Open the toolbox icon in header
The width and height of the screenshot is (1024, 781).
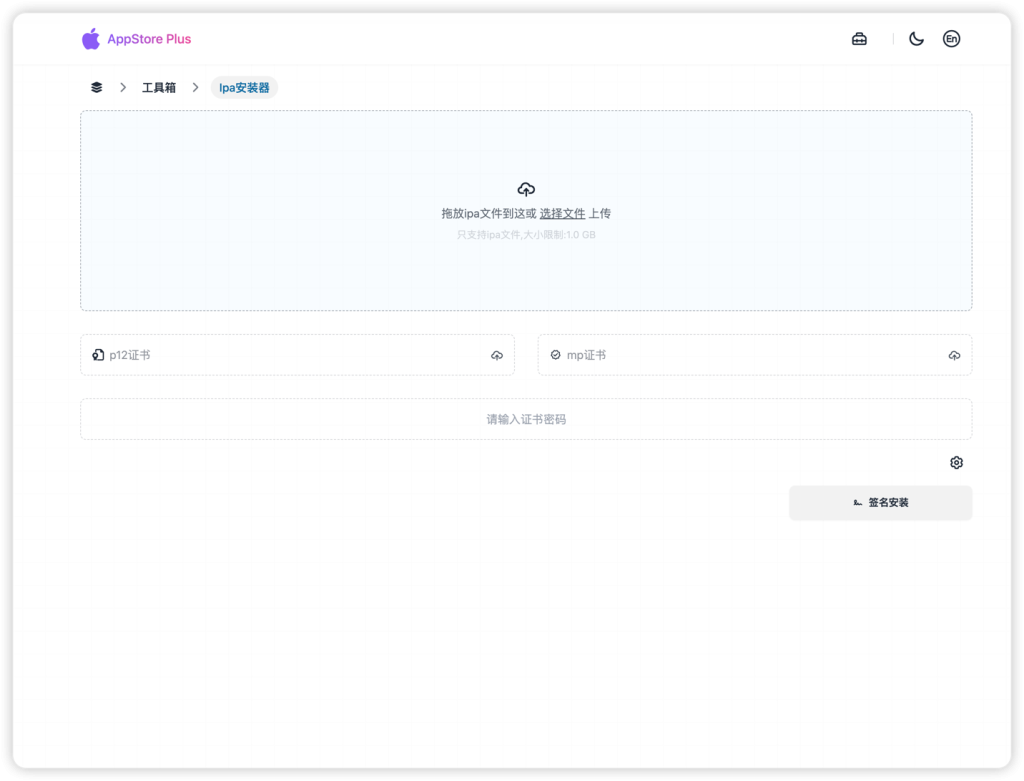tap(859, 39)
